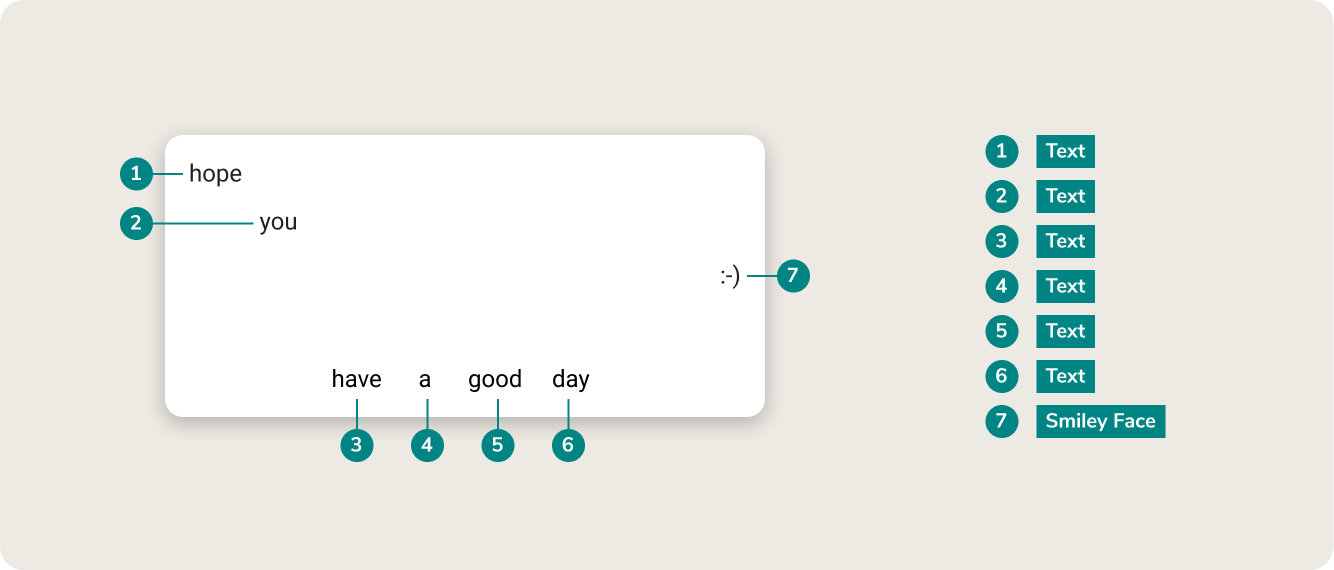Image resolution: width=1334 pixels, height=570 pixels.
Task: Select the number 4 marker below a
Action: (427, 445)
